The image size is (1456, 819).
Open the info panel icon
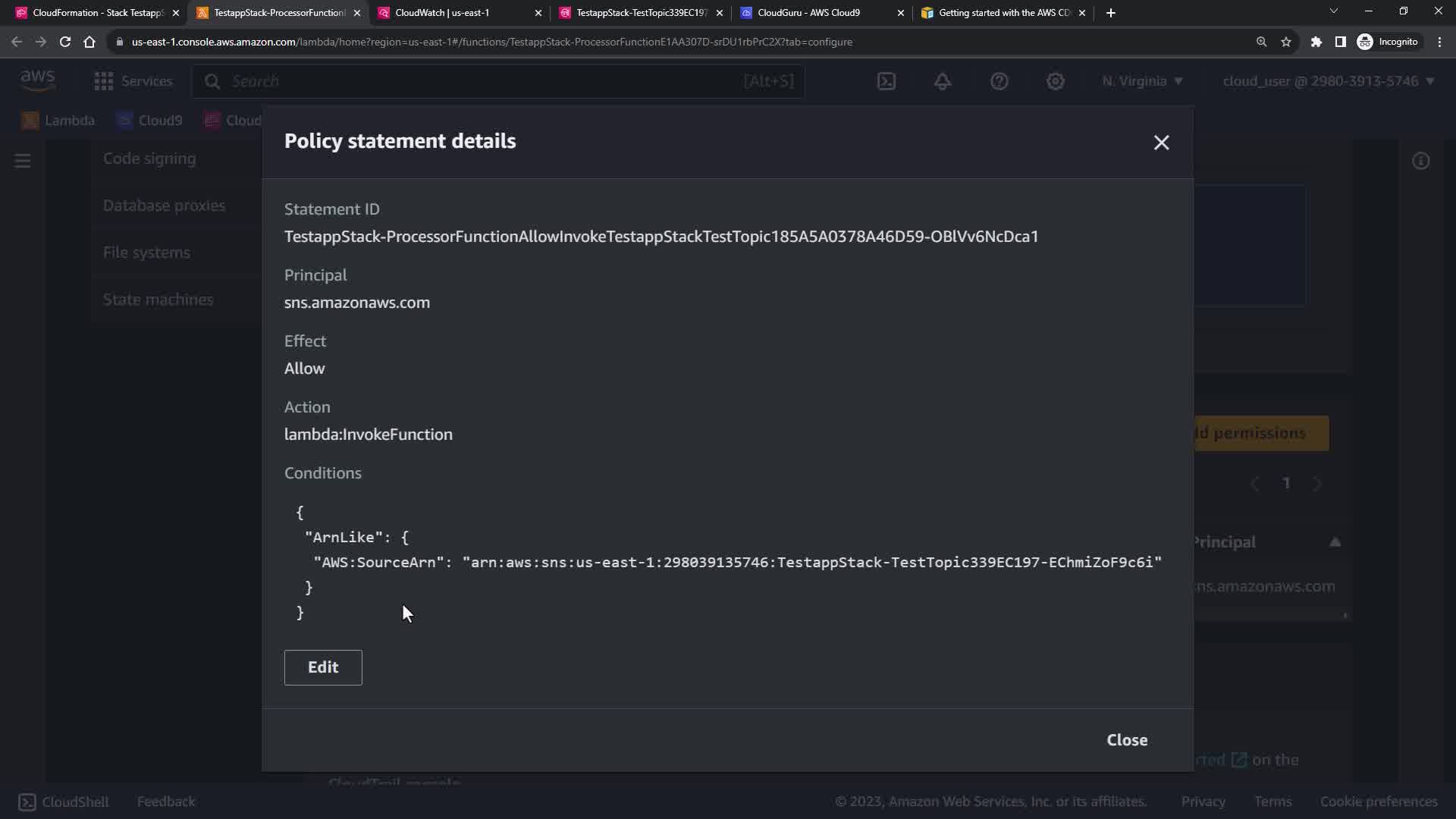point(1421,161)
